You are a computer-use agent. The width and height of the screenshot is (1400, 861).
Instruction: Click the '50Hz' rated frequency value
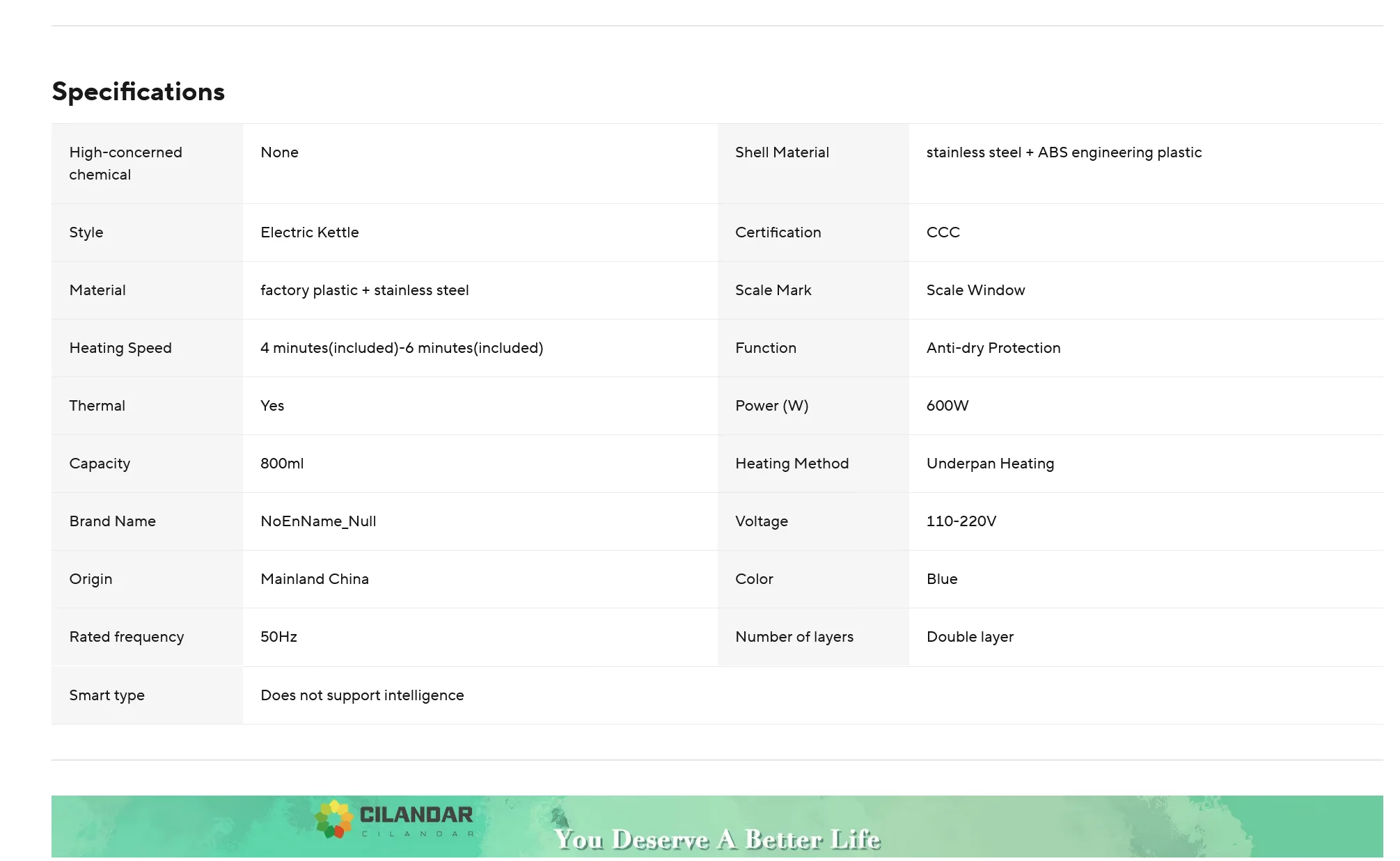pyautogui.click(x=278, y=637)
